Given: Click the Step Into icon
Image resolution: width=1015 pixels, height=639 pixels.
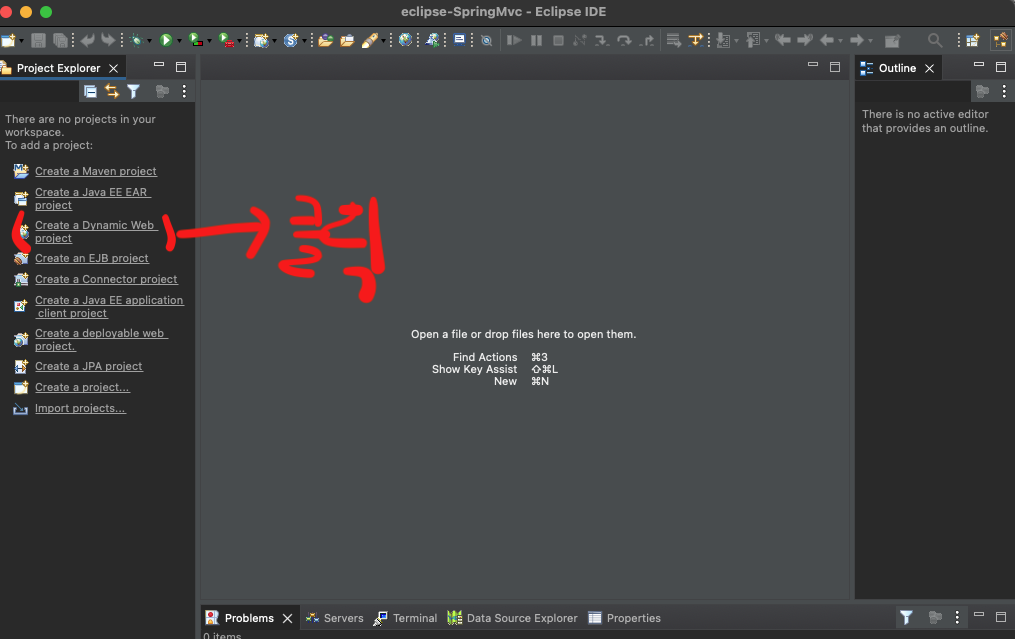Looking at the screenshot, I should pos(601,41).
